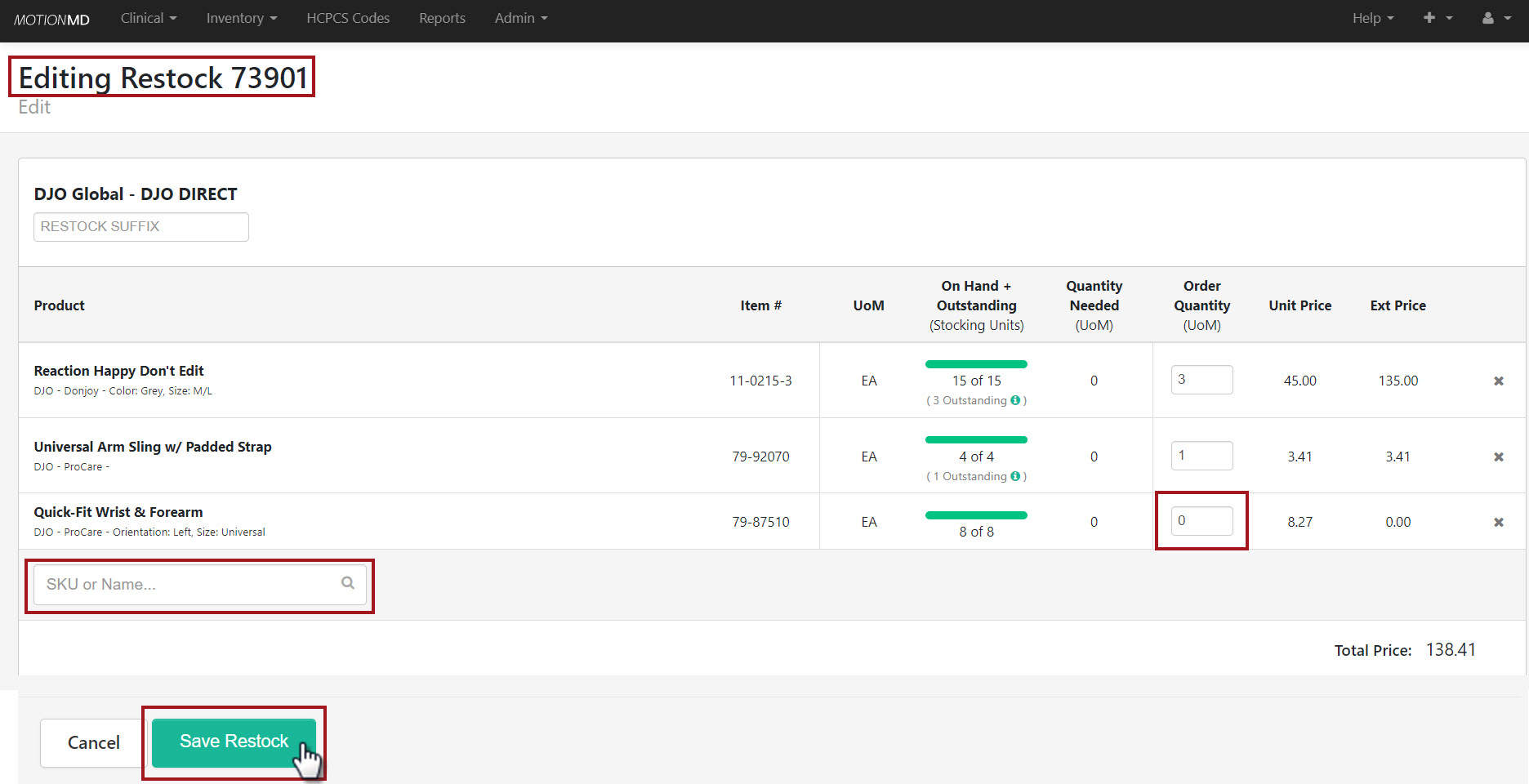This screenshot has height=784, width=1529.
Task: Open the Help dropdown
Action: (1372, 18)
